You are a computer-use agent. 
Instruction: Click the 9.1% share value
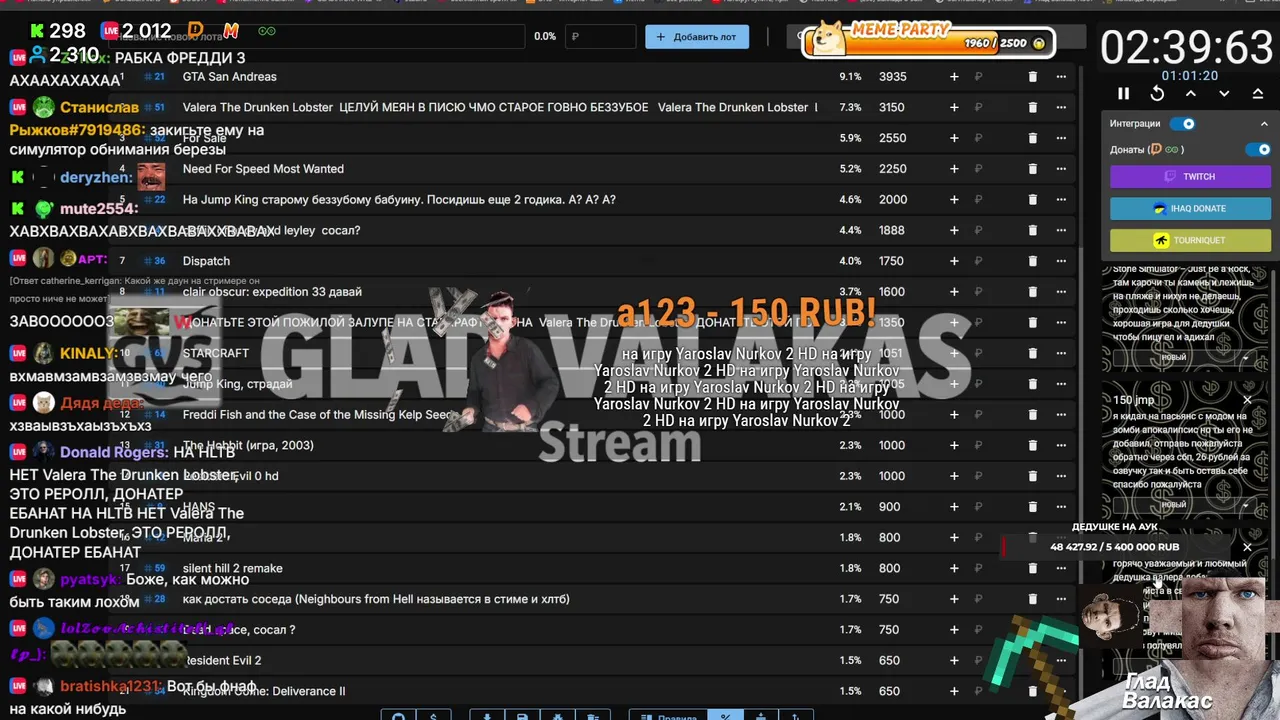point(850,77)
